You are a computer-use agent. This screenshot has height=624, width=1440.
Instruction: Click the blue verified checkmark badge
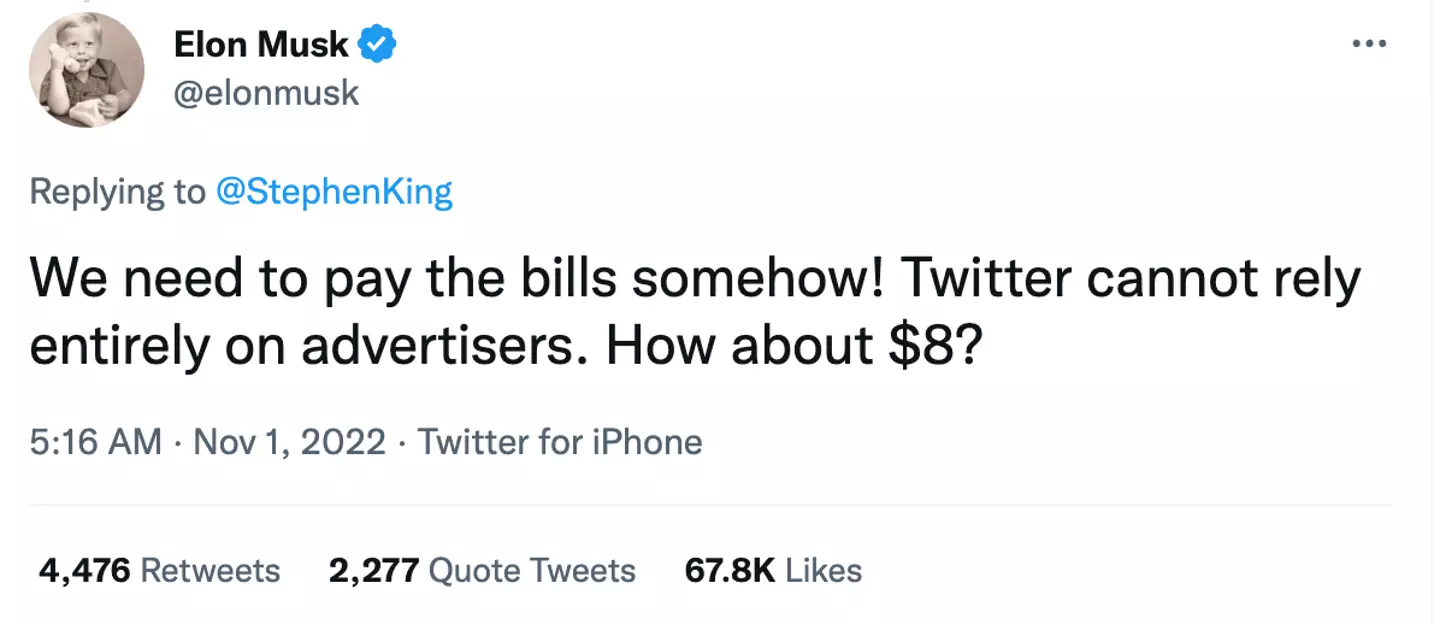378,45
